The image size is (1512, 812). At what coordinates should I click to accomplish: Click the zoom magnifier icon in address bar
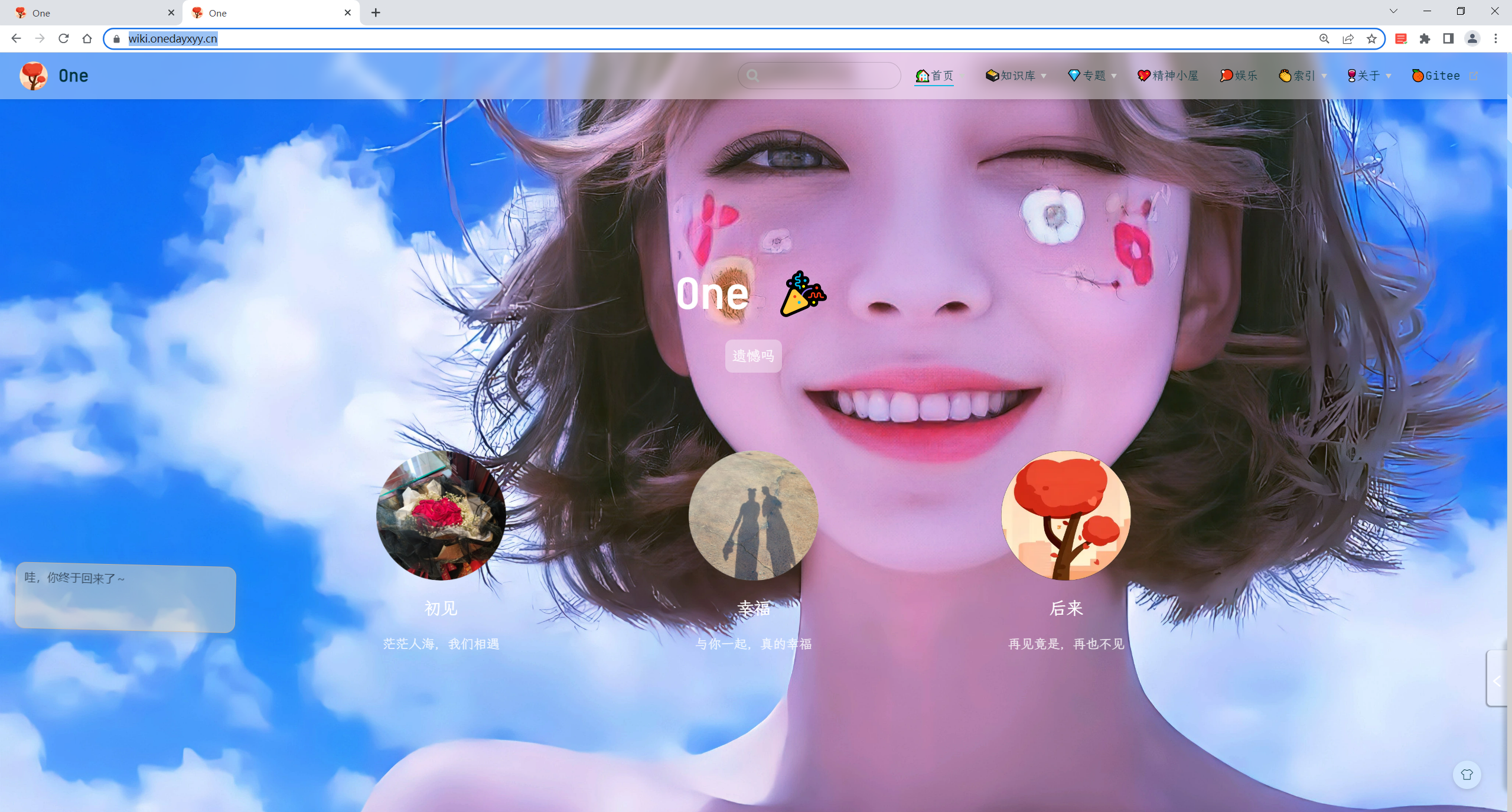1324,38
